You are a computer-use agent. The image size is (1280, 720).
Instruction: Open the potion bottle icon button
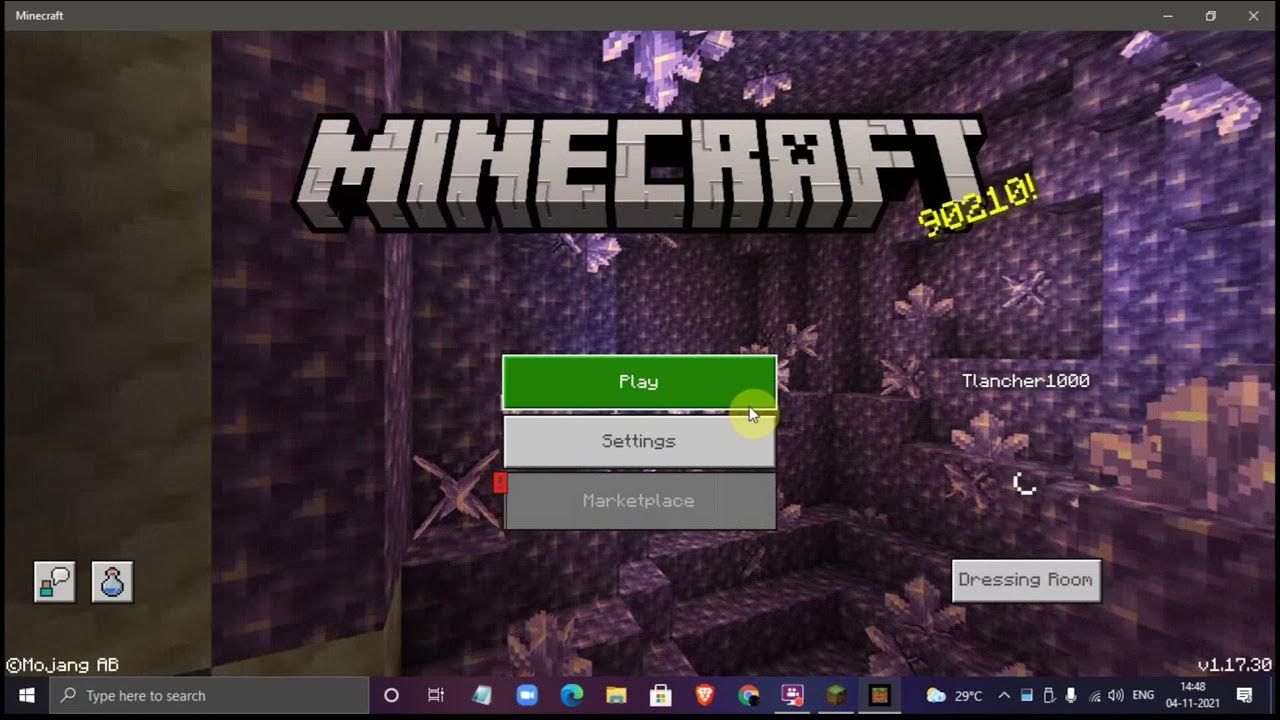click(x=112, y=581)
